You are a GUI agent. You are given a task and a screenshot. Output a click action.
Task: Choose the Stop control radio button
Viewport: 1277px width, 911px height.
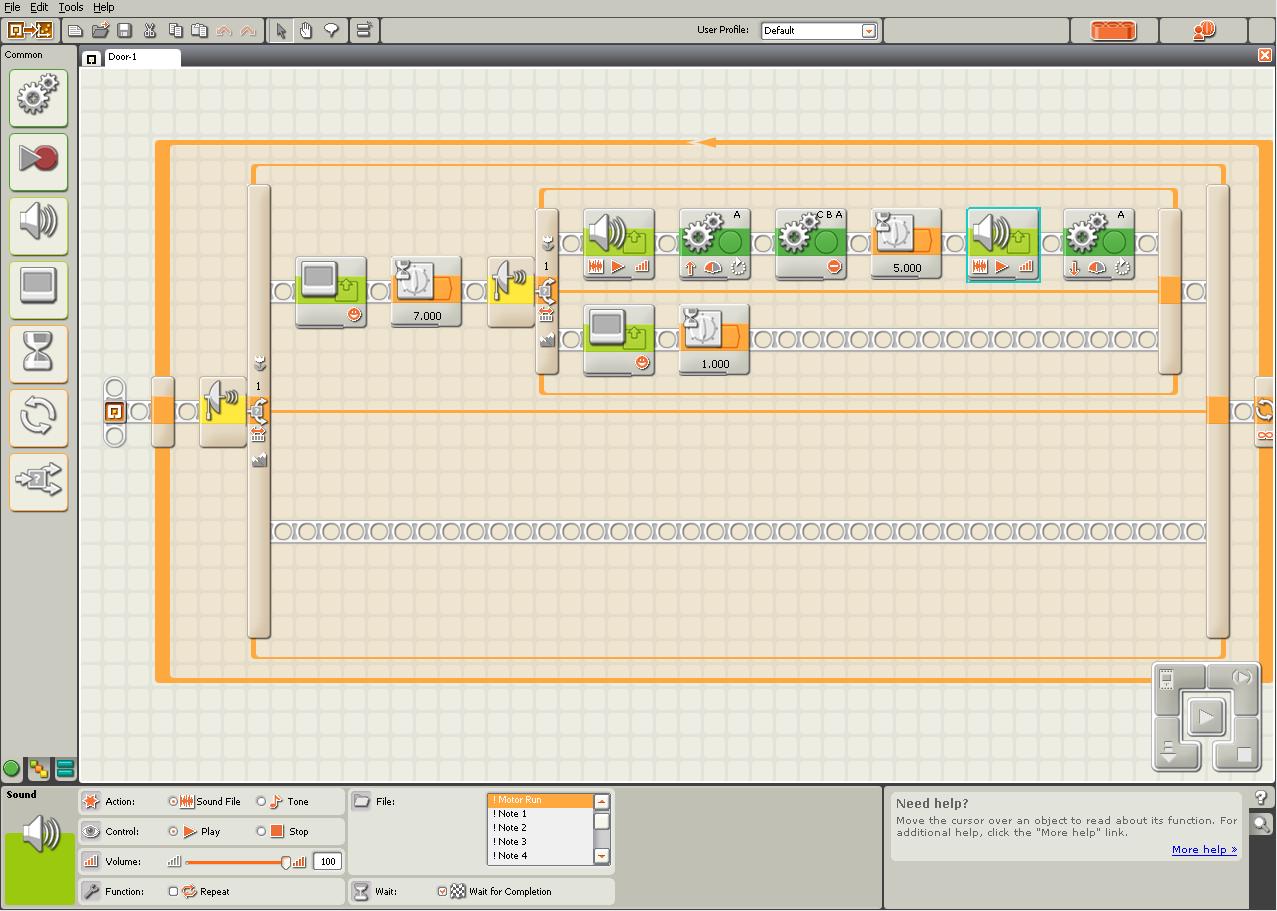click(x=262, y=831)
